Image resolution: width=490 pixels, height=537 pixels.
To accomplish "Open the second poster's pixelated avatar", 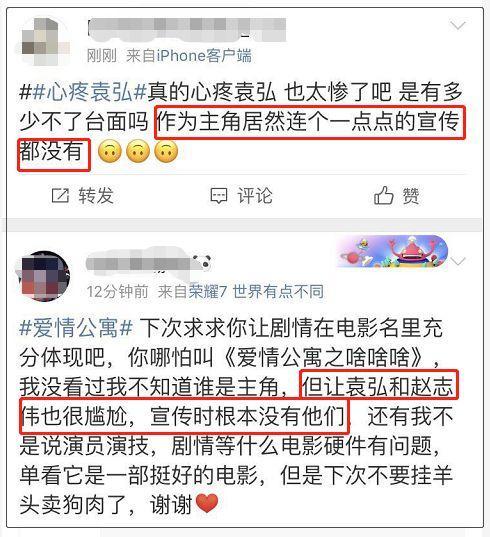I will pos(43,276).
